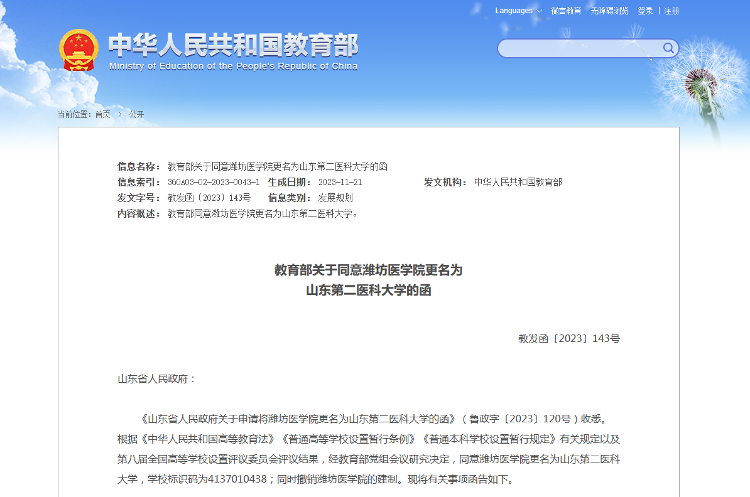
Task: Click 《中华人民共和国高等教育法》 in the body
Action: coord(208,439)
